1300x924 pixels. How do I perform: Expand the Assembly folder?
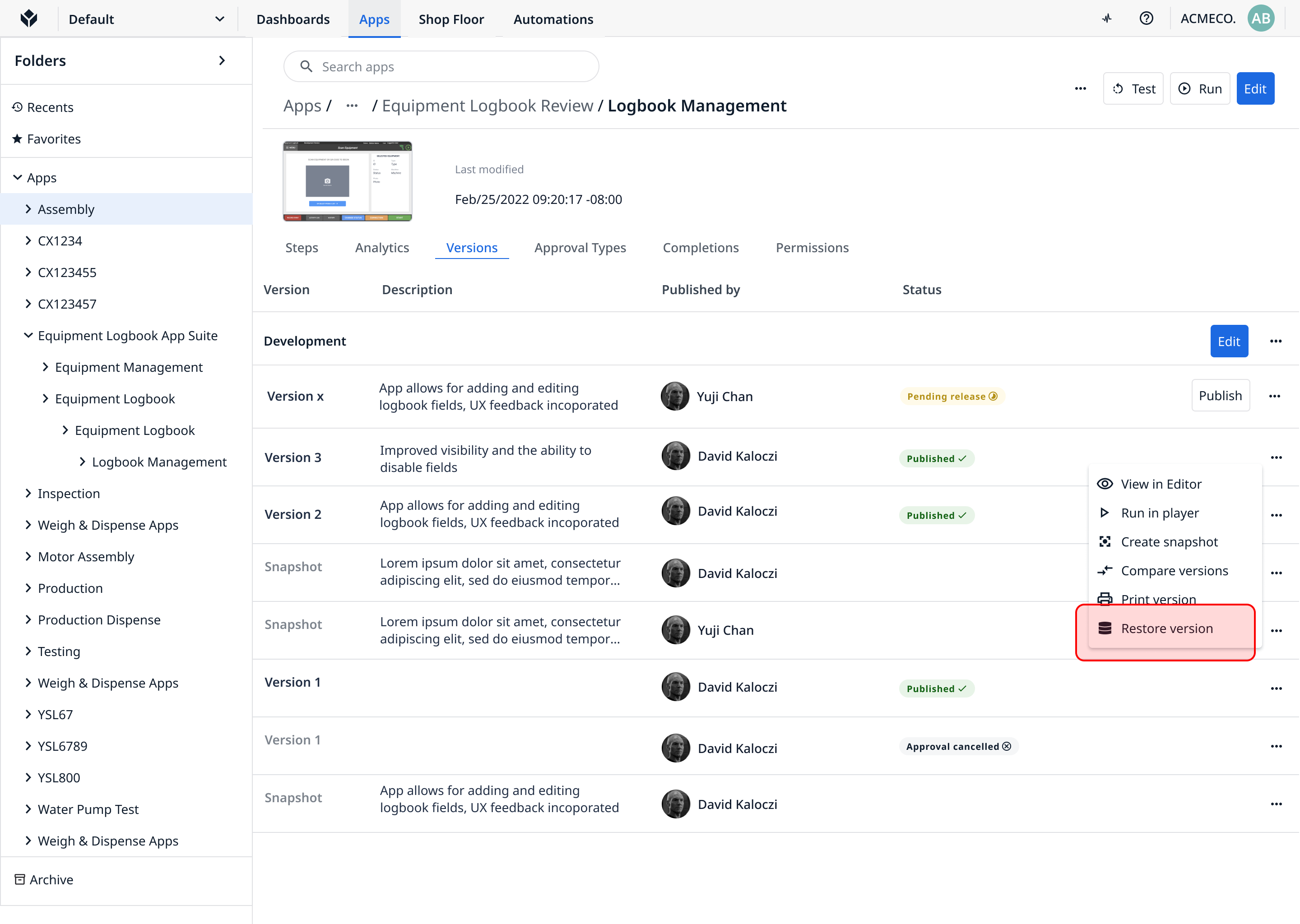(28, 209)
